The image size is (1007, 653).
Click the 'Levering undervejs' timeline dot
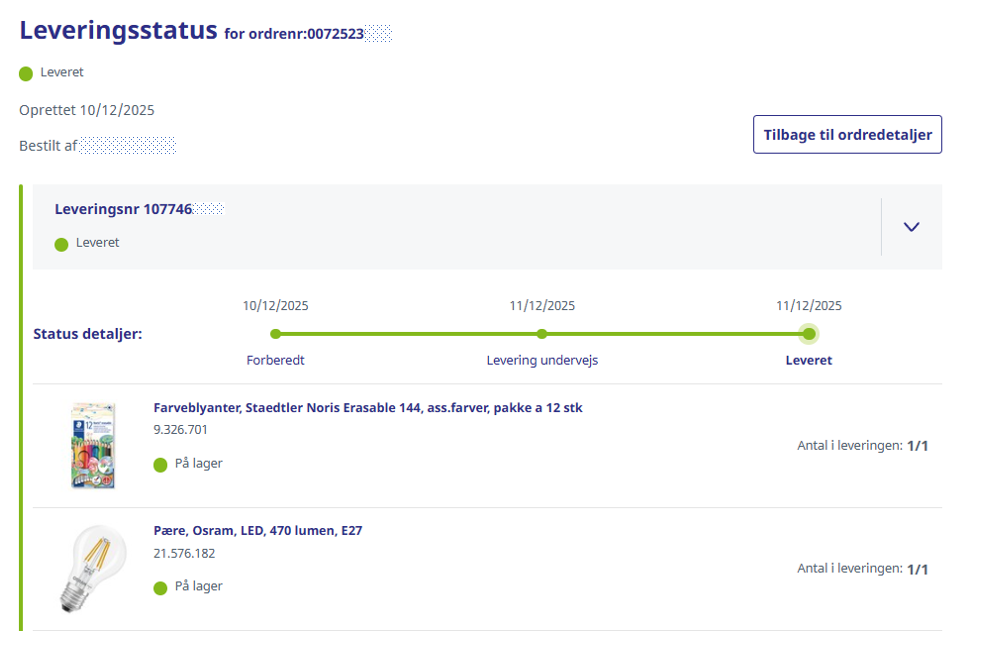point(542,334)
